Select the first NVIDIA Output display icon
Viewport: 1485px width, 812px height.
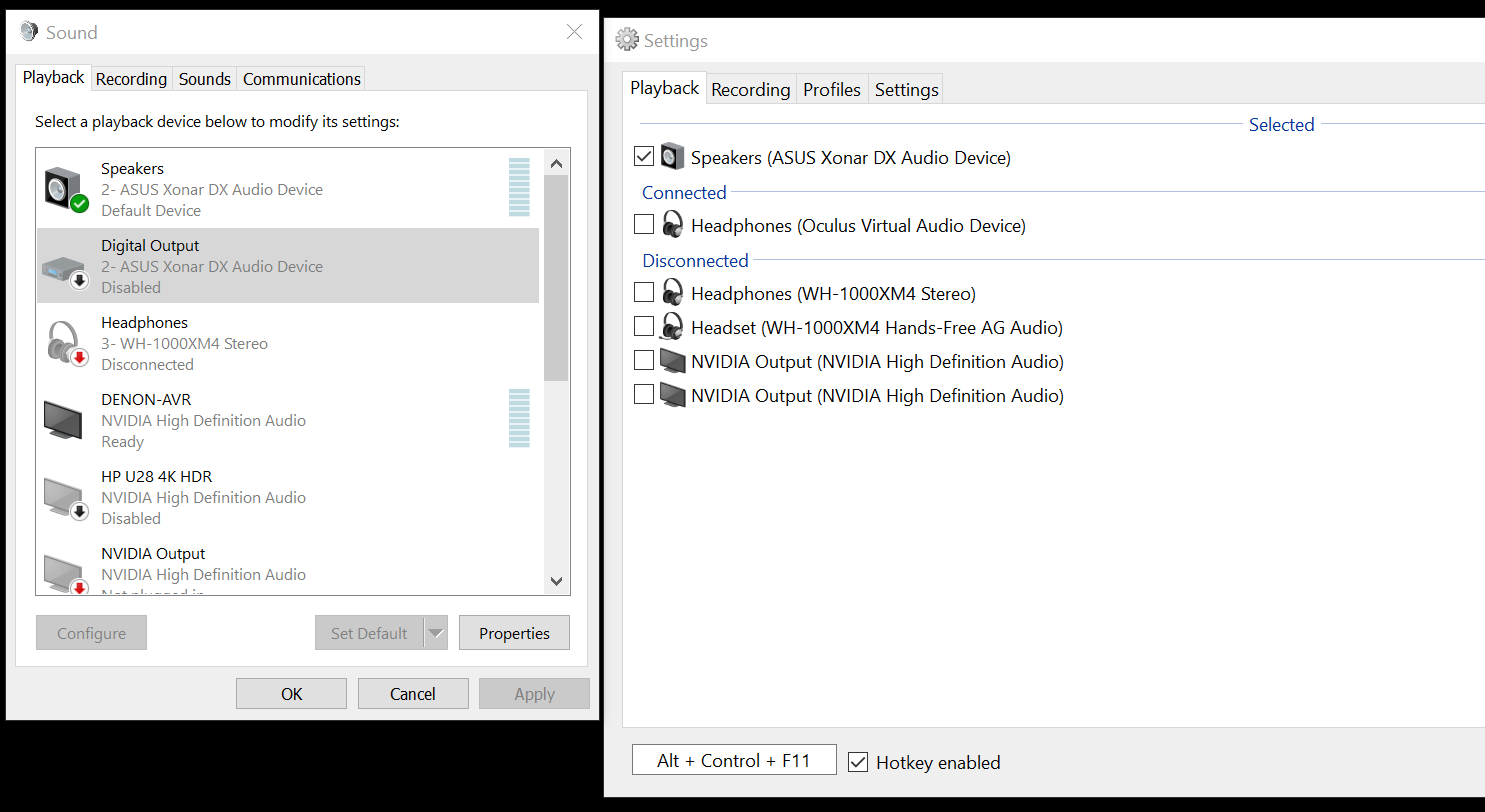[x=671, y=359]
